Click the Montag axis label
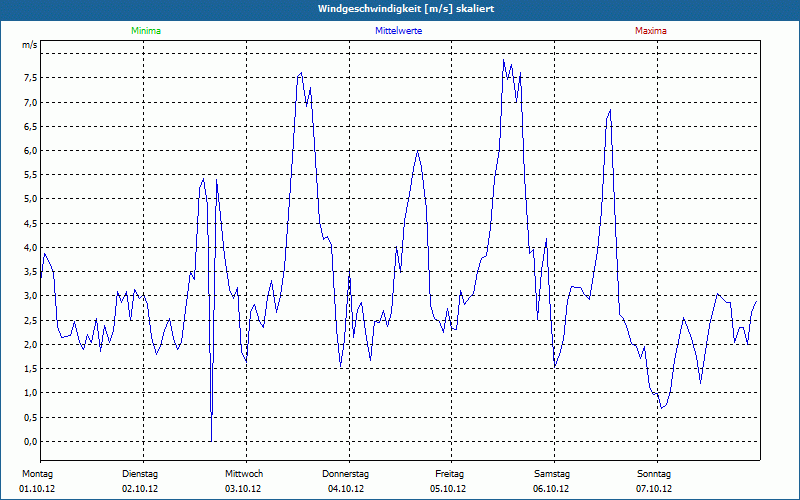This screenshot has height=500, width=800. (x=37, y=474)
